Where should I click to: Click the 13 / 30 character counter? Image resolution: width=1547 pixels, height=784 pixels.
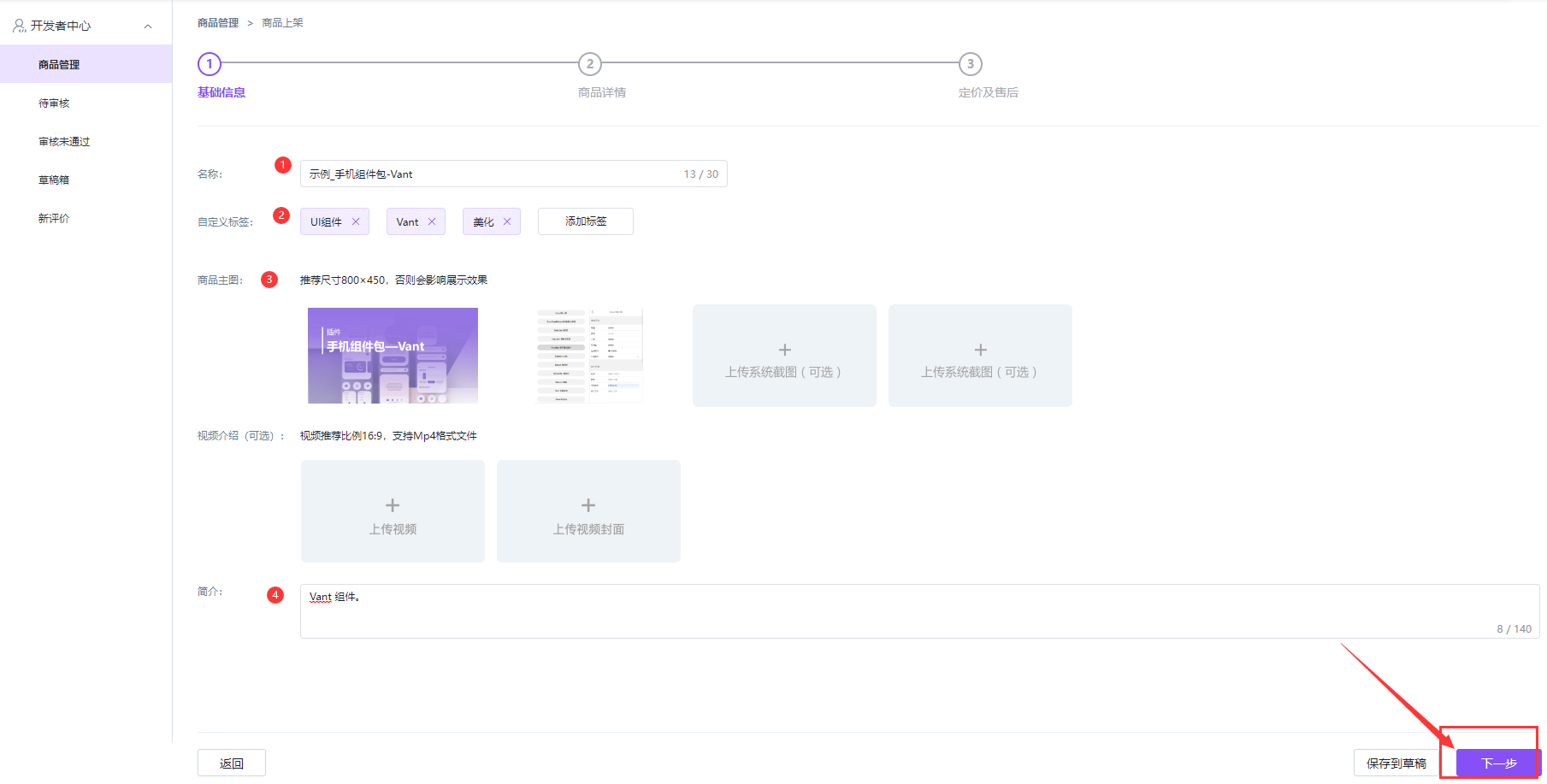pos(700,174)
